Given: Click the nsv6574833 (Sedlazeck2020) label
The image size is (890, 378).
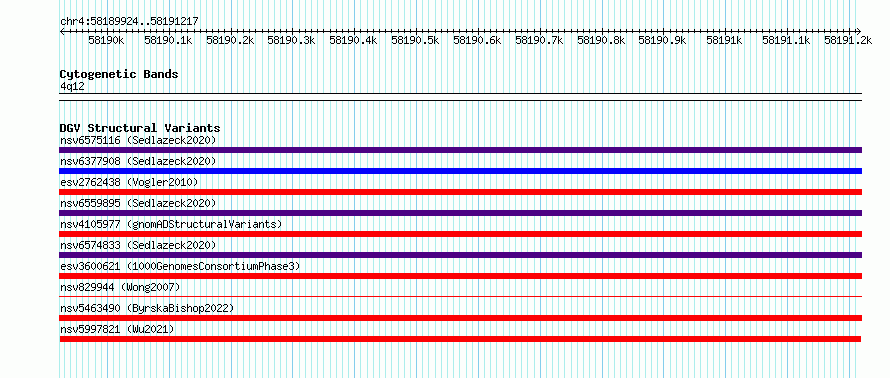Looking at the screenshot, I should [138, 245].
